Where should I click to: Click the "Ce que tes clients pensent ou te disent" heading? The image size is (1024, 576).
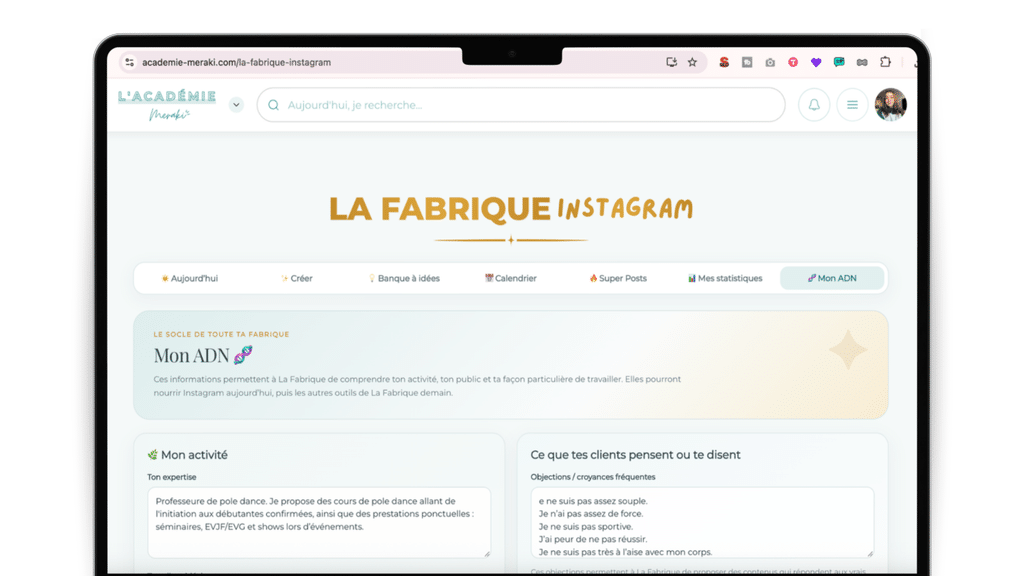click(x=635, y=455)
